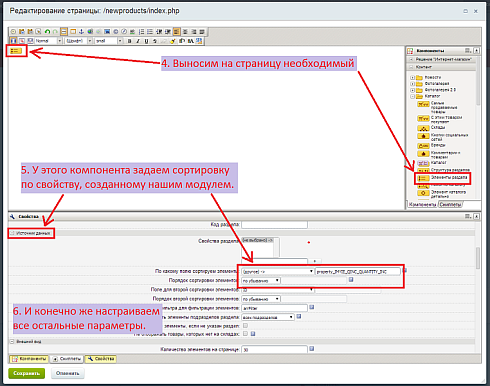
Task: Select the inserted yellow component in the page area
Action: [x=16, y=51]
